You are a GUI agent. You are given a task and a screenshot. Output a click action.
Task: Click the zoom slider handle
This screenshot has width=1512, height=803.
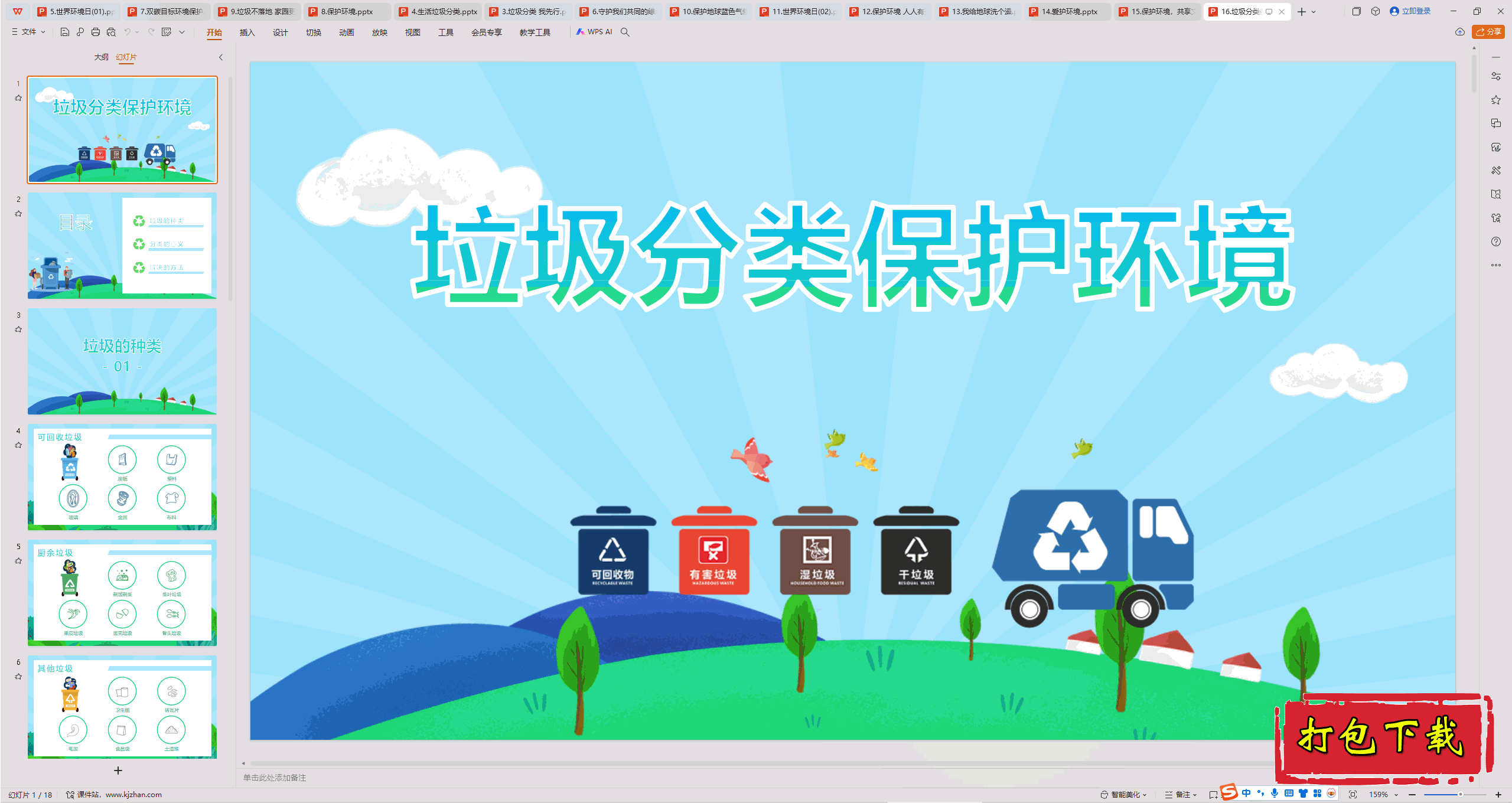pyautogui.click(x=1461, y=795)
